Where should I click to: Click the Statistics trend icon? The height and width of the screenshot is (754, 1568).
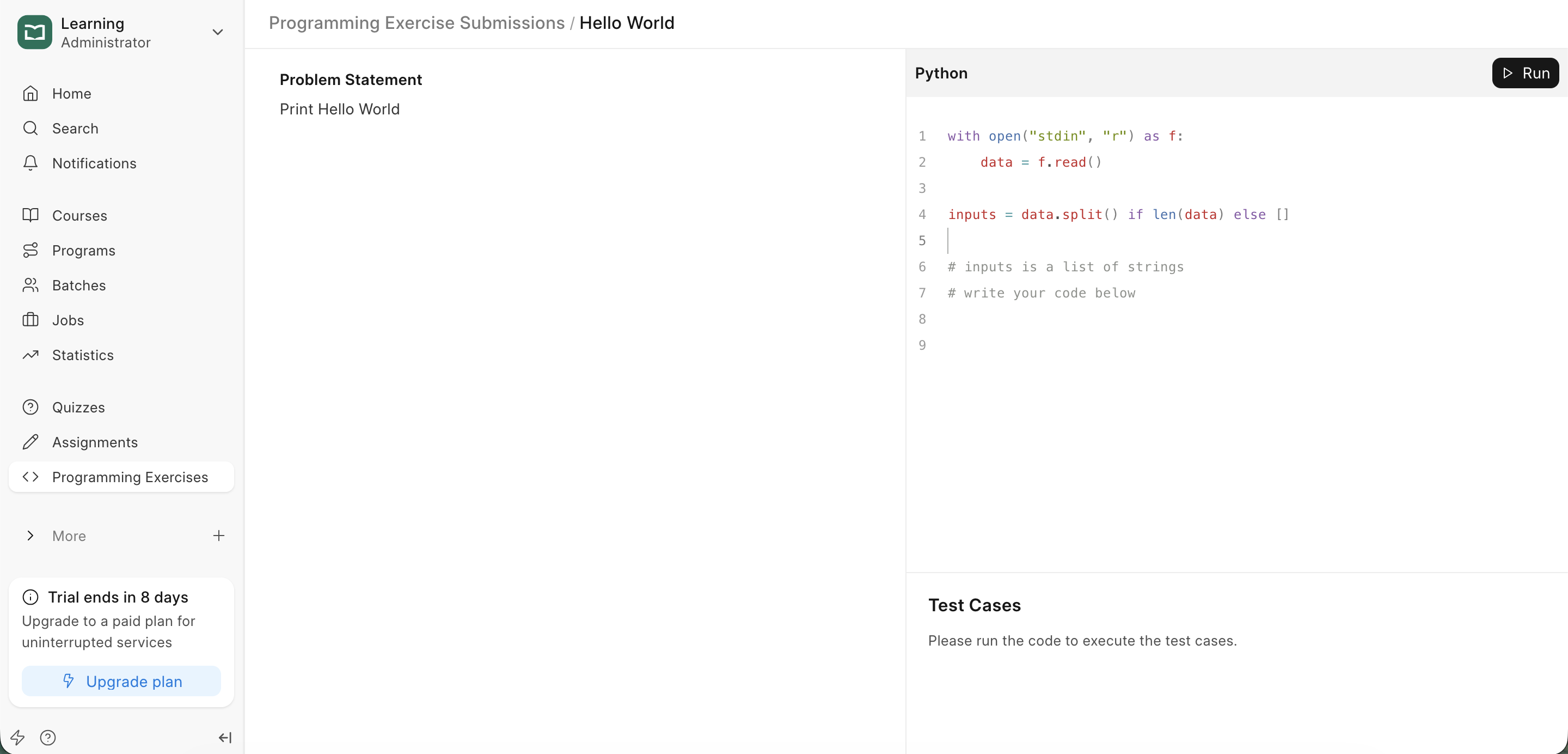click(x=30, y=355)
